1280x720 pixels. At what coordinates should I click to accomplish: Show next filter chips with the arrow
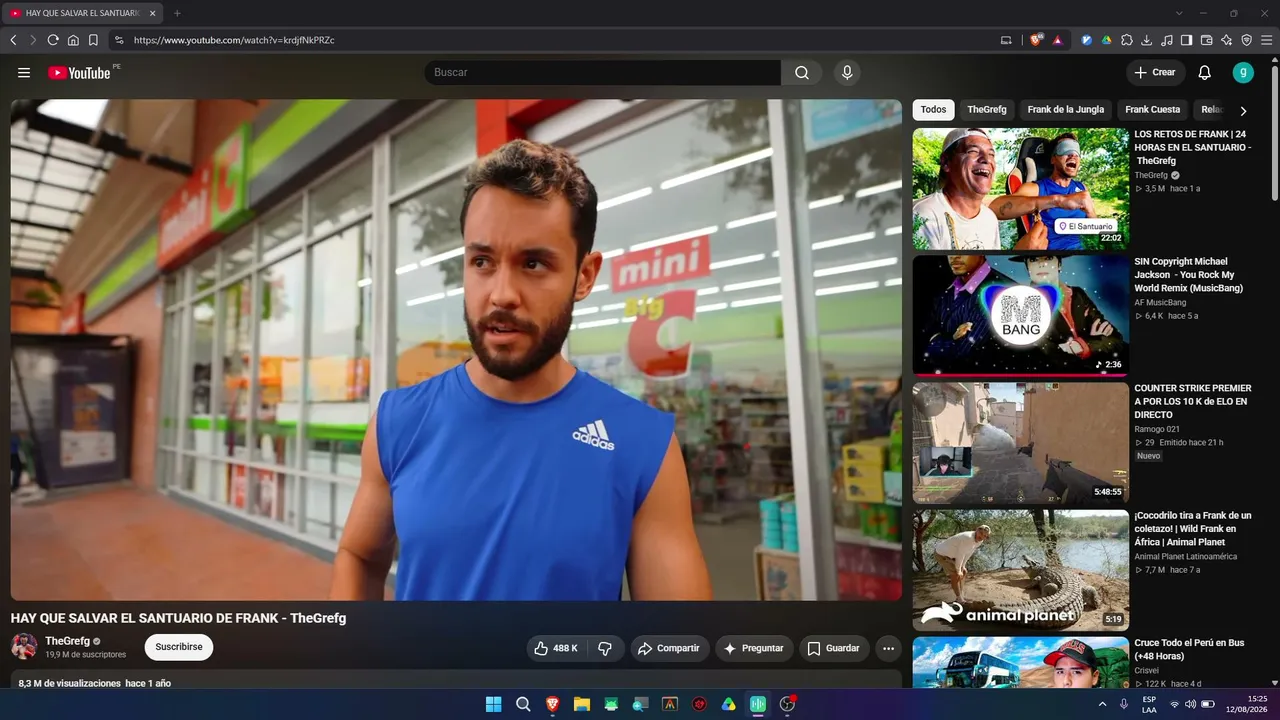pyautogui.click(x=1243, y=111)
